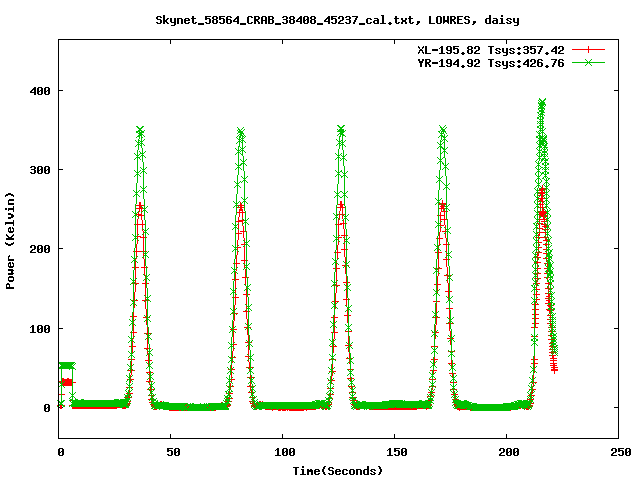Click the top of the second green peak
The height and width of the screenshot is (480, 640).
pos(240,131)
